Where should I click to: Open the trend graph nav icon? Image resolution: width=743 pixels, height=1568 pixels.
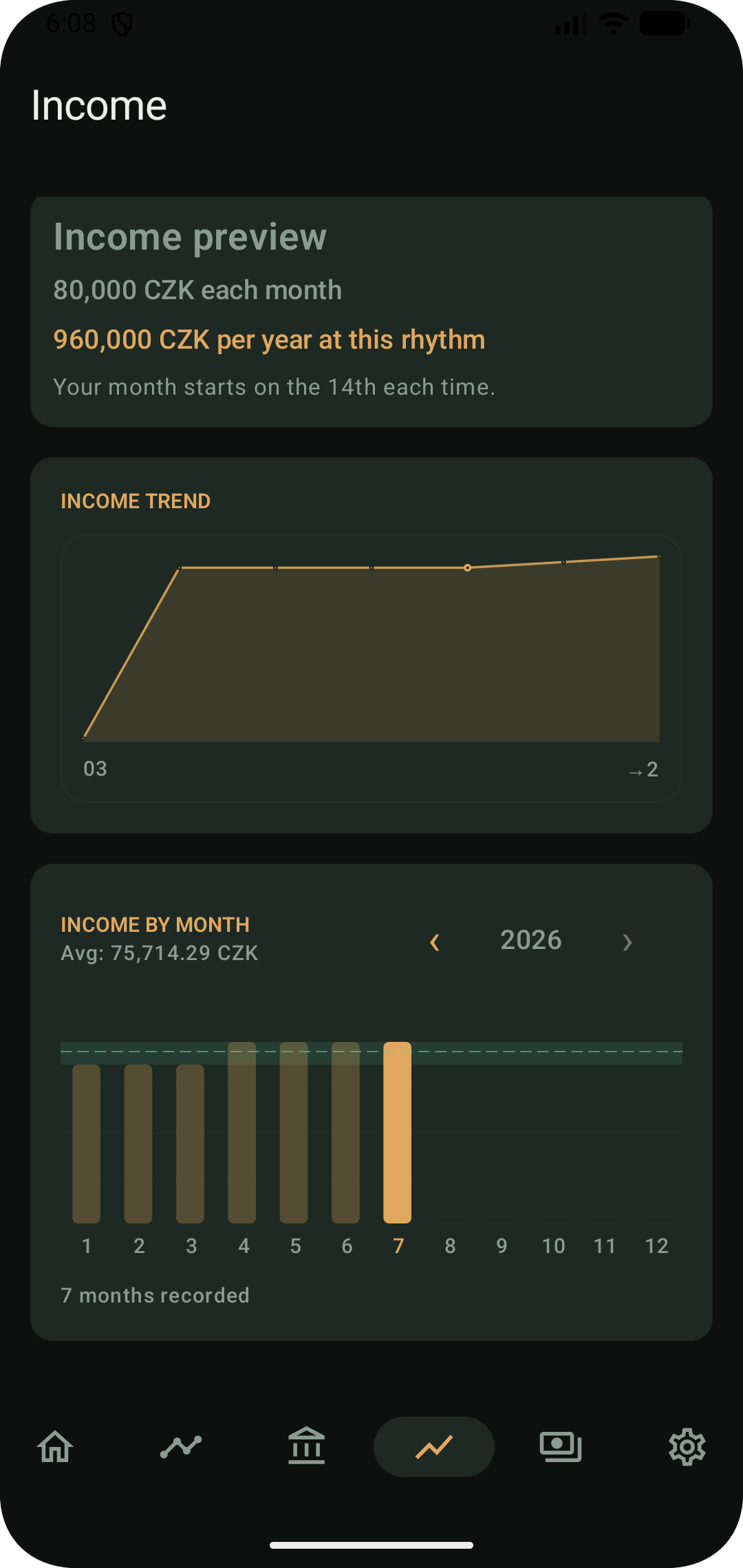[x=181, y=1446]
